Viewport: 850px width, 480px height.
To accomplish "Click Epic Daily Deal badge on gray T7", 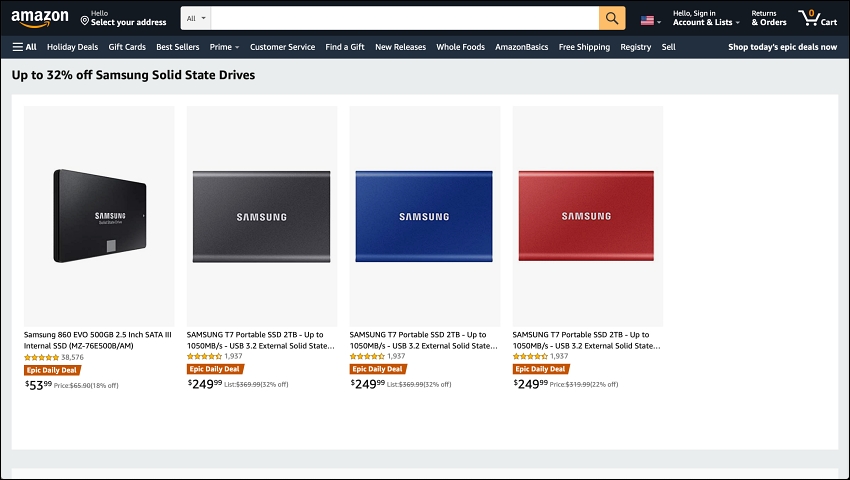I will [215, 369].
